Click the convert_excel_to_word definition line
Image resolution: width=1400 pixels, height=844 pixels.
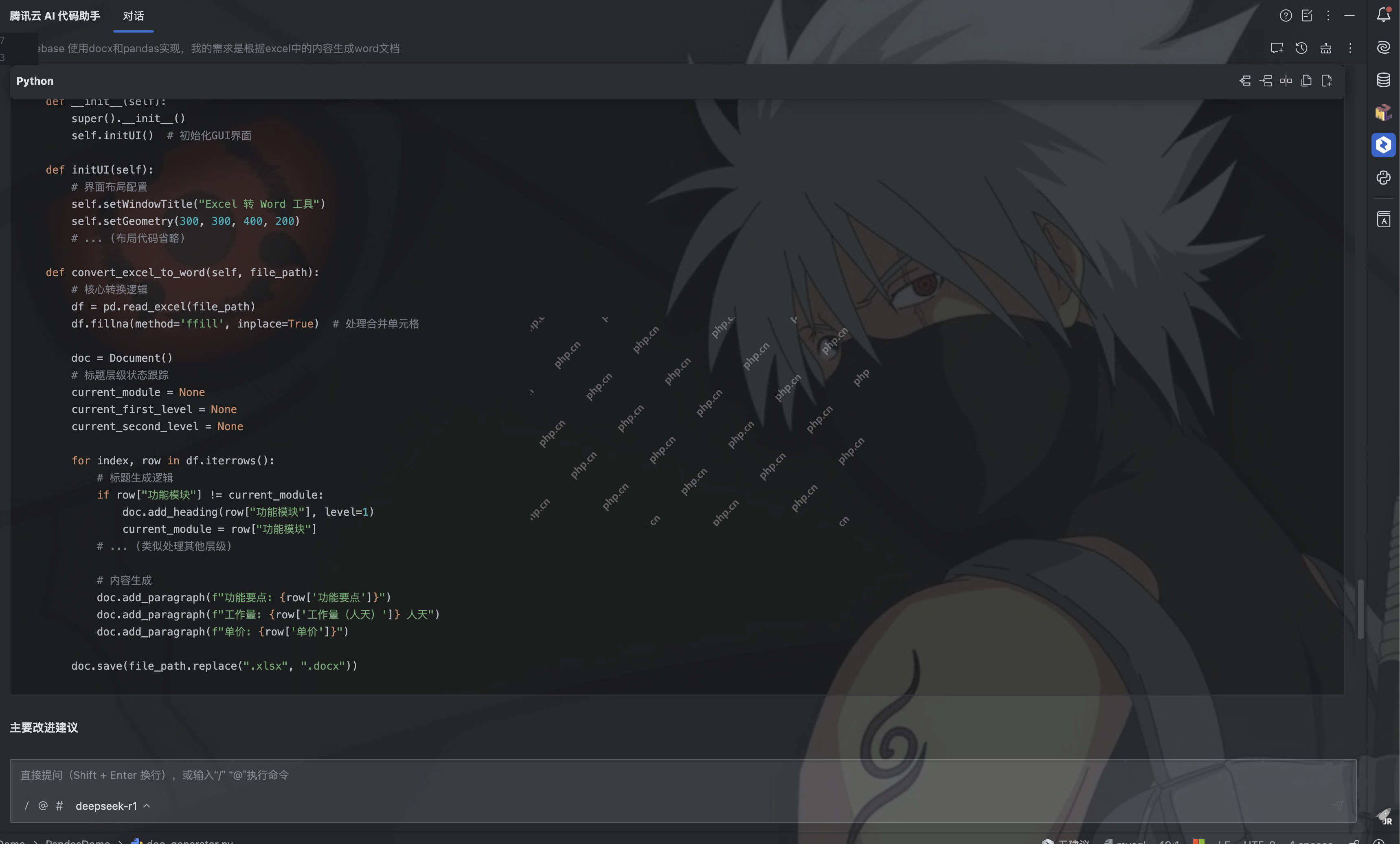[182, 272]
